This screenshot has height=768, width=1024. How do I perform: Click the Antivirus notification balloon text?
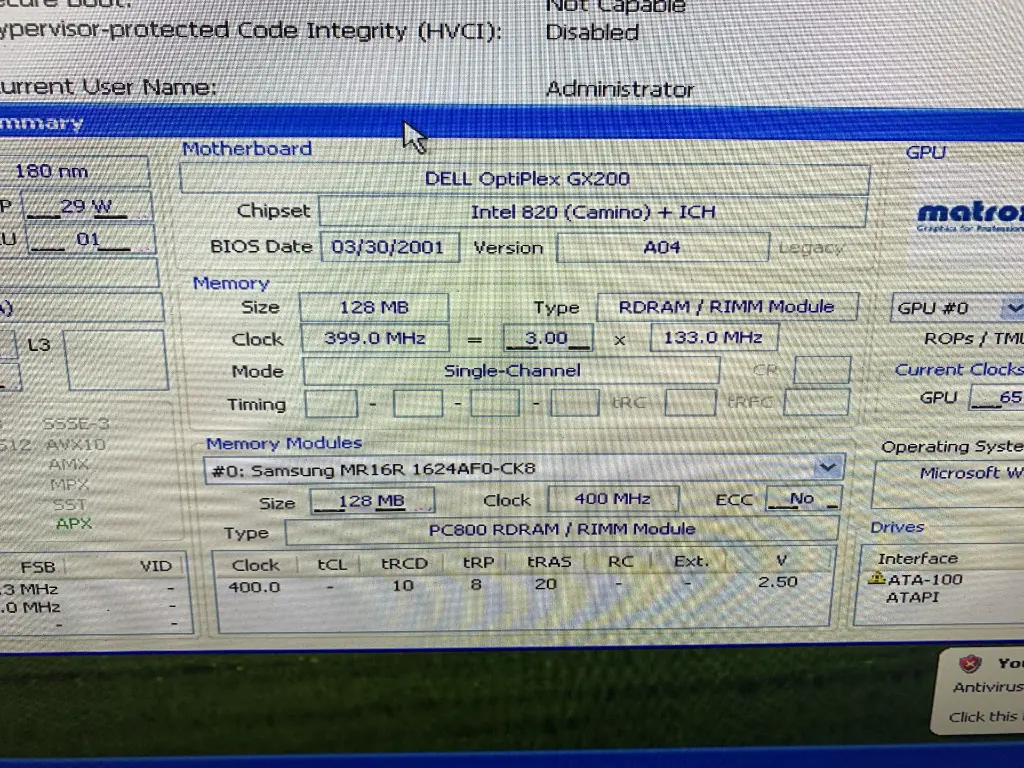(x=988, y=687)
